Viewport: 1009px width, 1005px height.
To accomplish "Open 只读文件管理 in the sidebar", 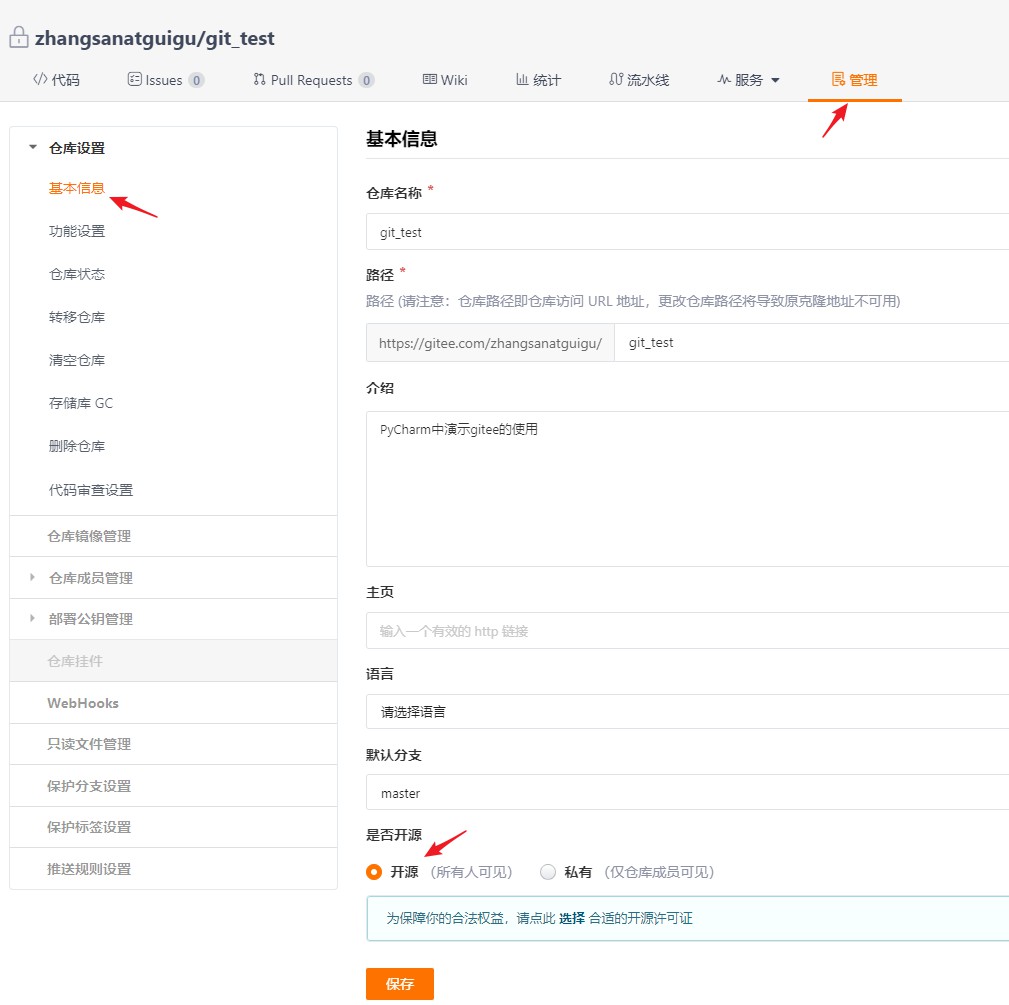I will 174,744.
